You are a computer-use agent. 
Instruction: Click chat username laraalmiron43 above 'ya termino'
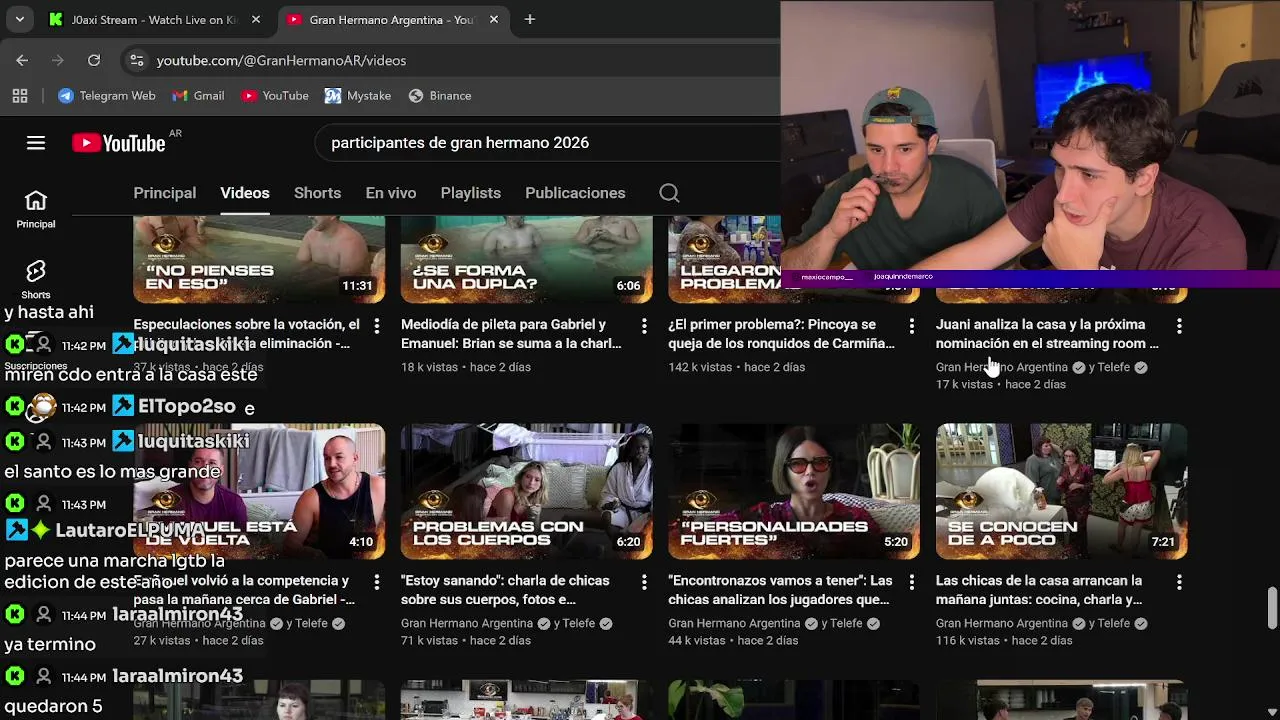click(x=177, y=614)
